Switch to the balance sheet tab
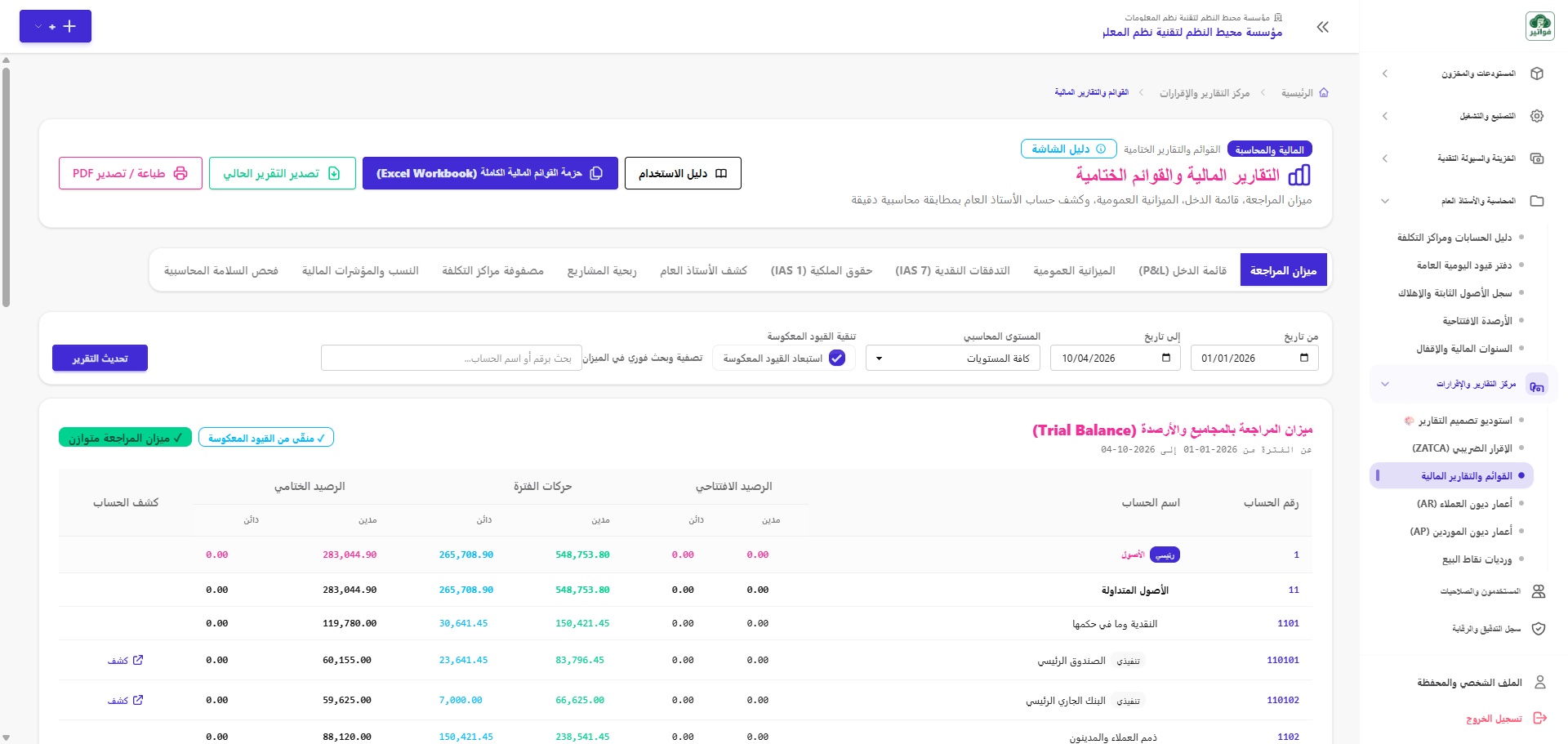This screenshot has height=744, width=1568. (x=1074, y=270)
